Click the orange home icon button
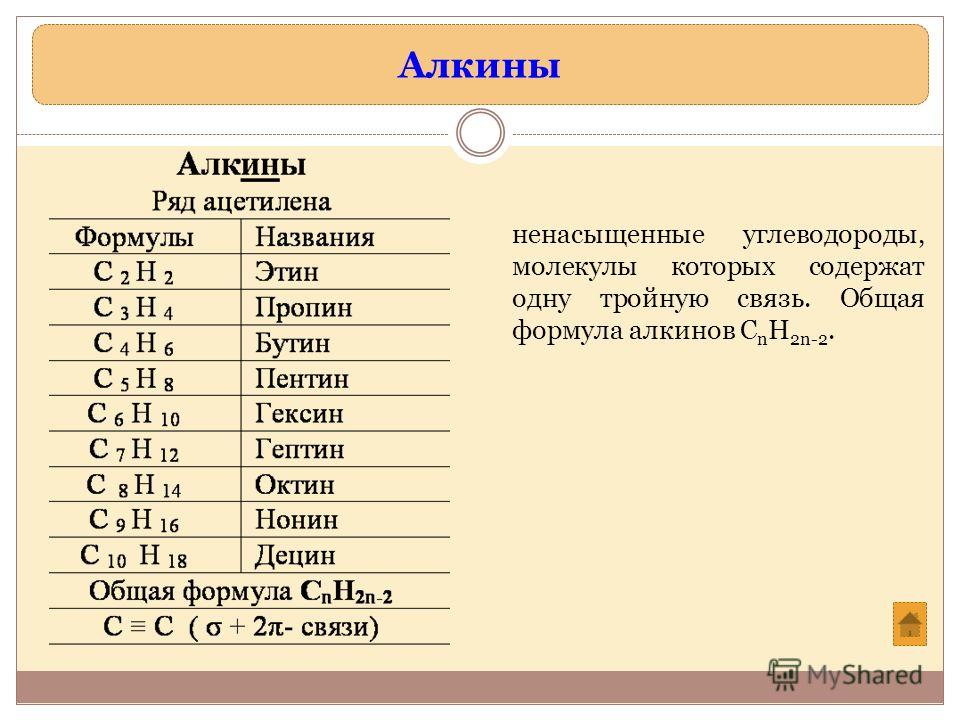 [x=909, y=624]
